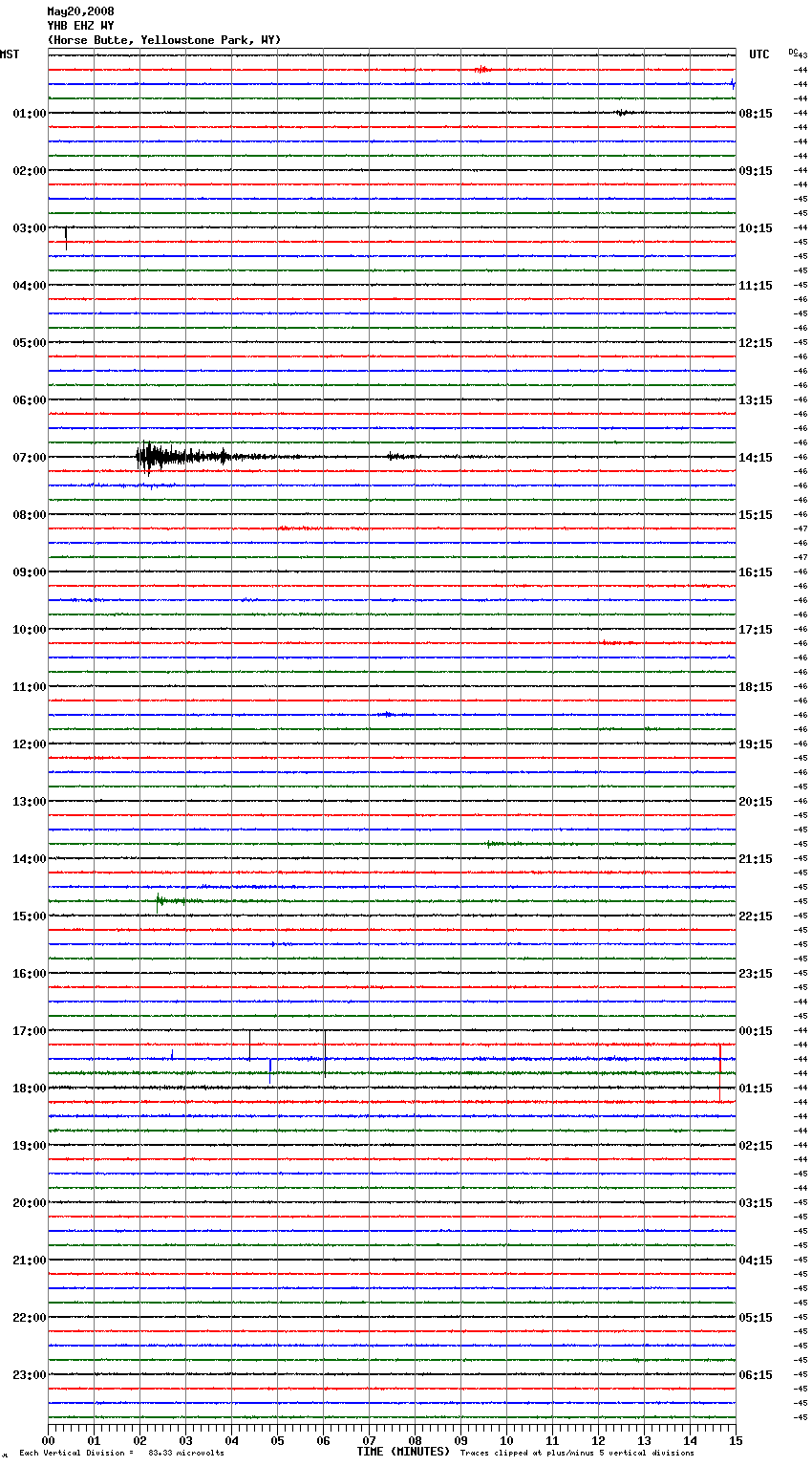Select the 21:00 MST row label
Screen dimensions: 812x1466
click(29, 1260)
